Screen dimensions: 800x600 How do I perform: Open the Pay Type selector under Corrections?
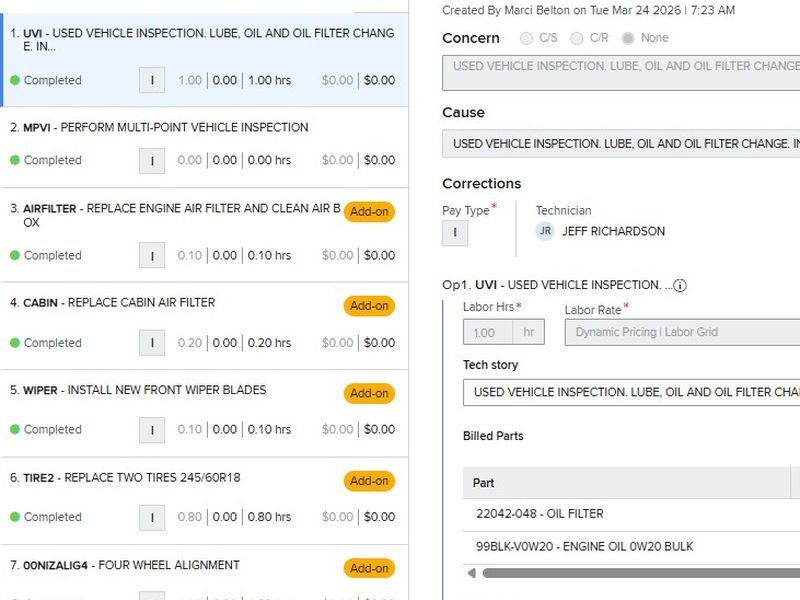[455, 233]
